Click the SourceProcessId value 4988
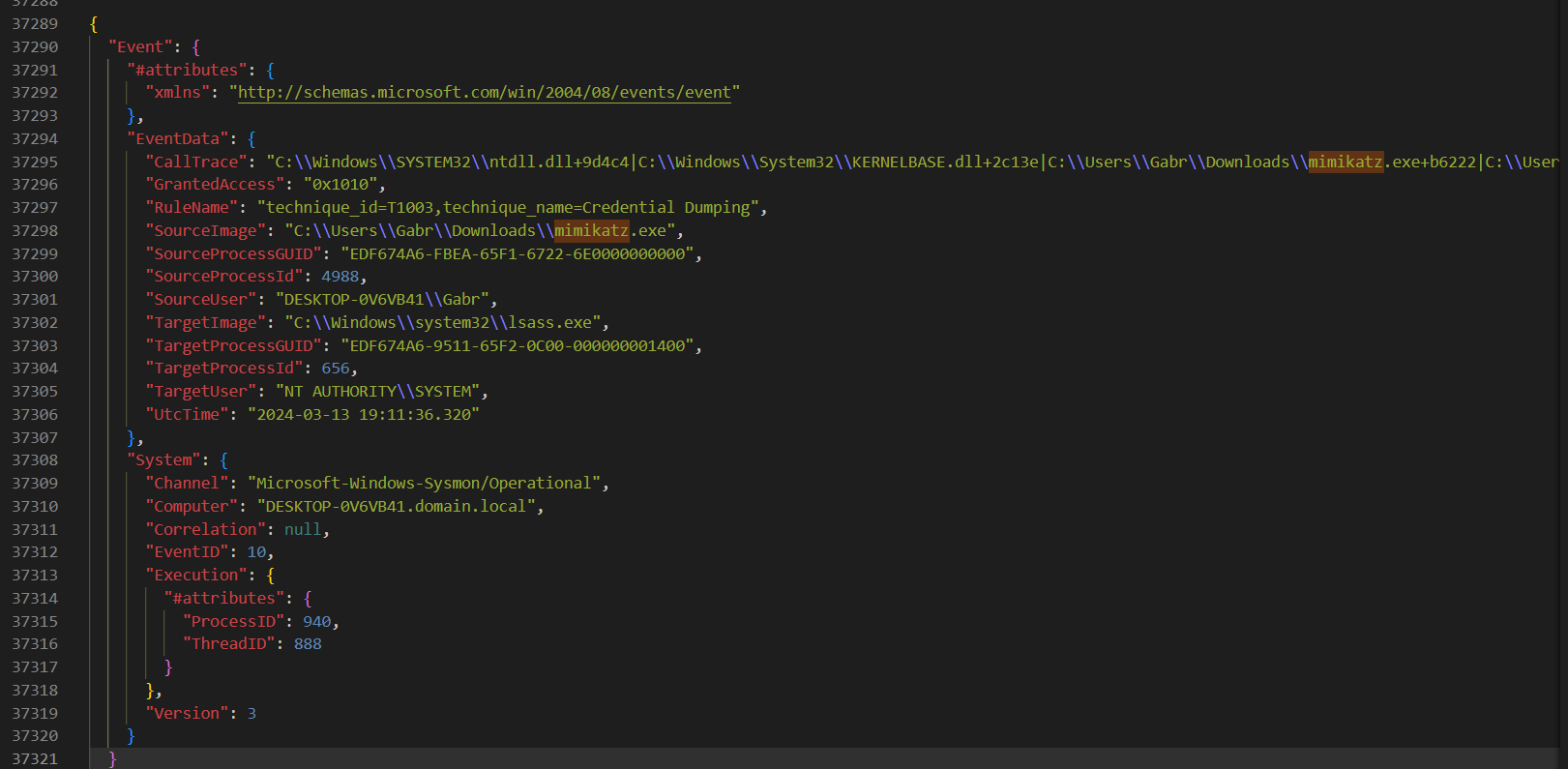The image size is (1568, 769). [x=340, y=277]
